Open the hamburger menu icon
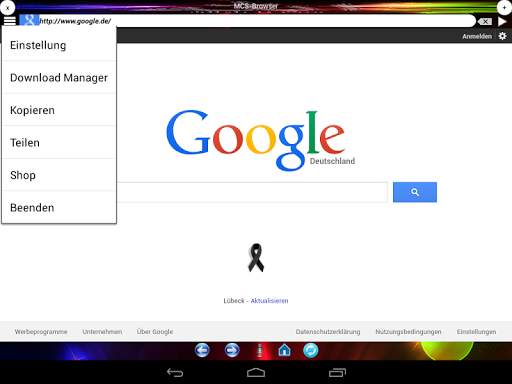The width and height of the screenshot is (512, 384). coord(10,21)
